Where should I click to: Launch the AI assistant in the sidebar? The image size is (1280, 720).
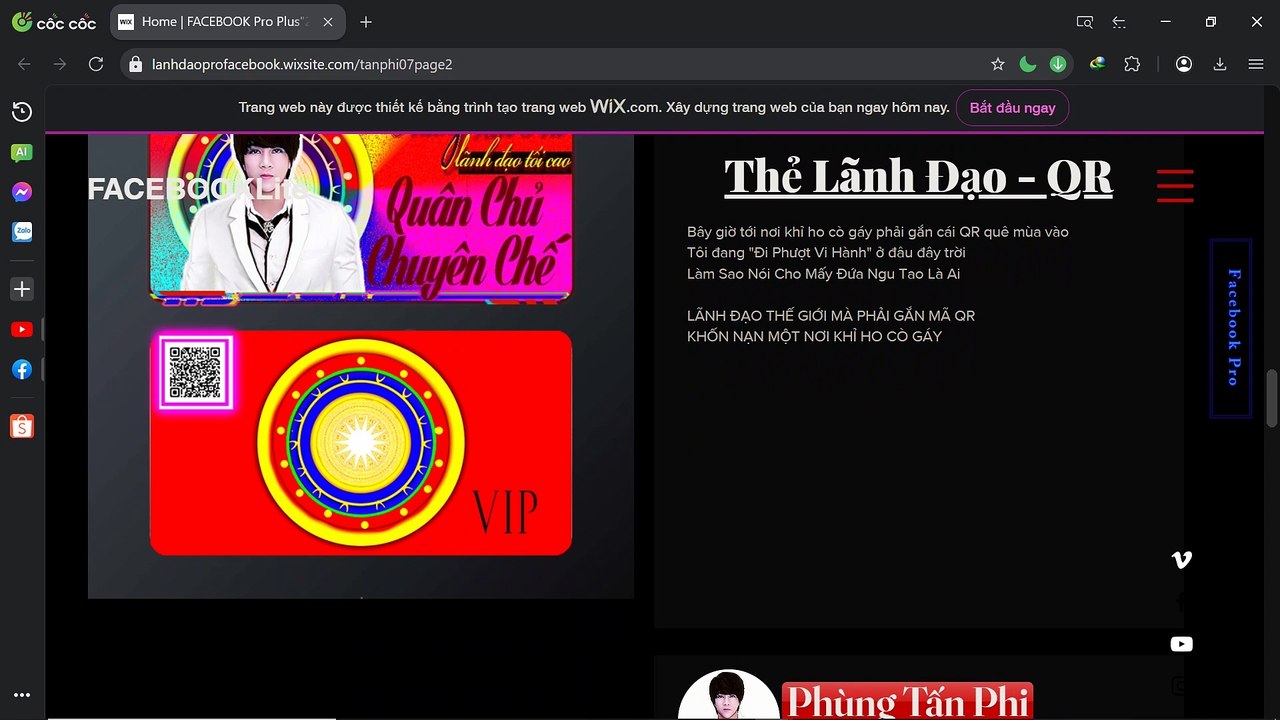(x=22, y=152)
